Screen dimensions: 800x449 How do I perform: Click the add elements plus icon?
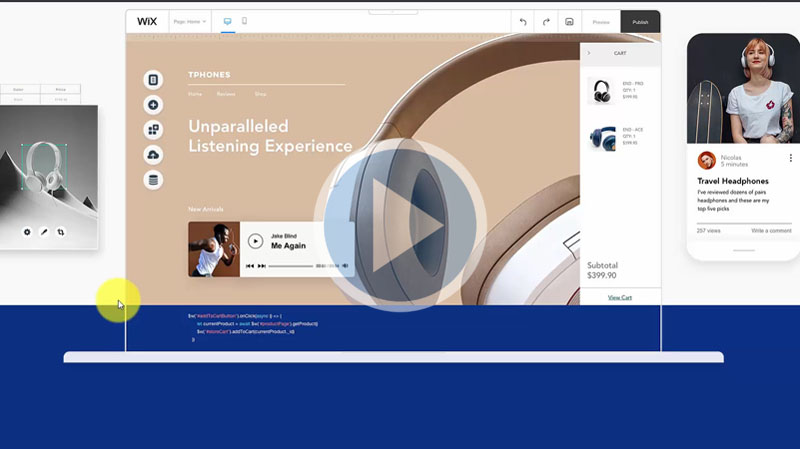tap(153, 105)
